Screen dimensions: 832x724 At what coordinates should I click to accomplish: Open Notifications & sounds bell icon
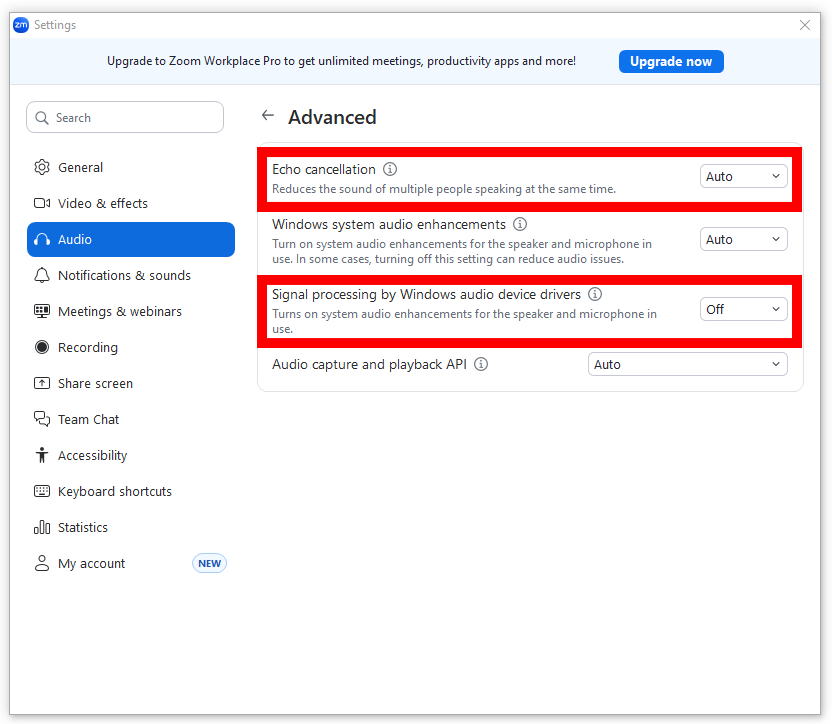pos(41,275)
